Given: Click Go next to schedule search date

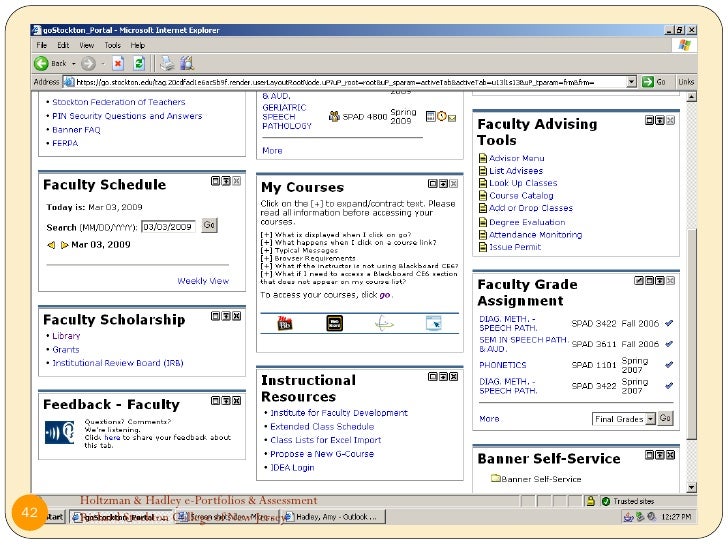Looking at the screenshot, I should point(209,225).
